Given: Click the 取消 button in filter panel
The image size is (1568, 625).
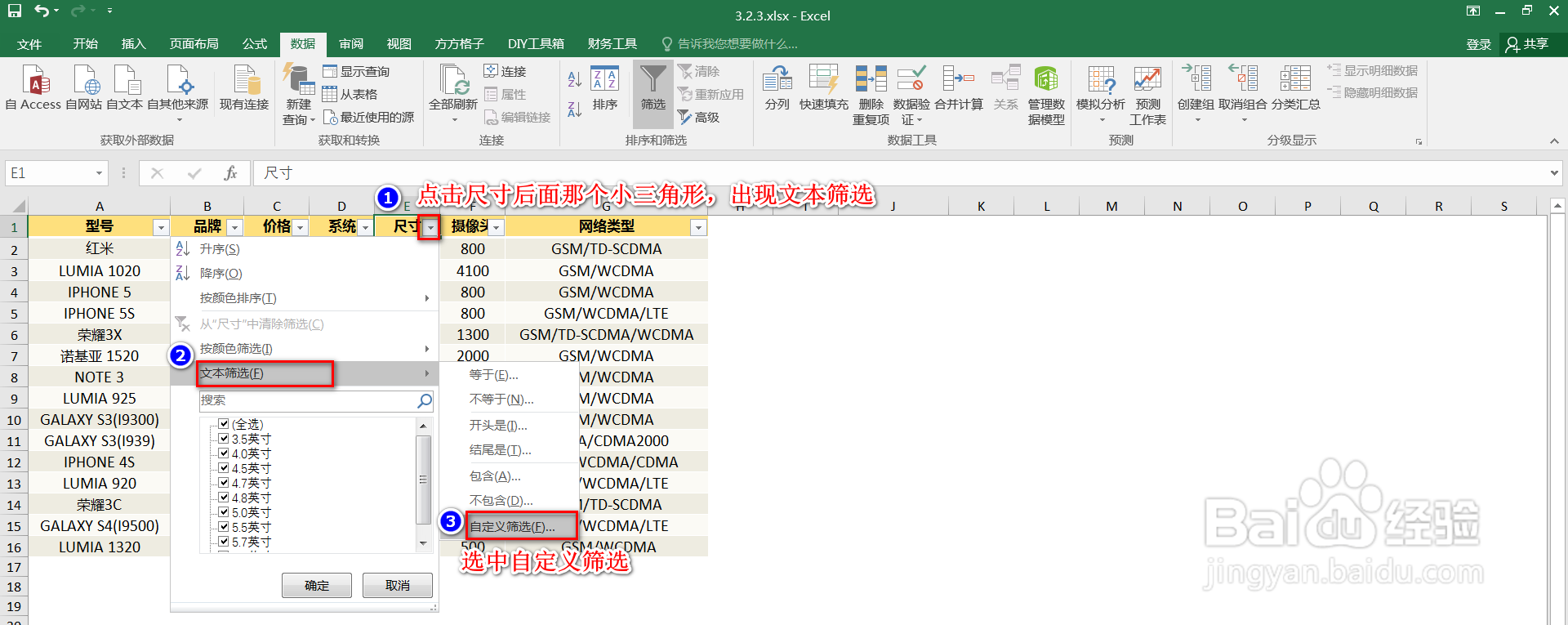Looking at the screenshot, I should click(x=398, y=586).
